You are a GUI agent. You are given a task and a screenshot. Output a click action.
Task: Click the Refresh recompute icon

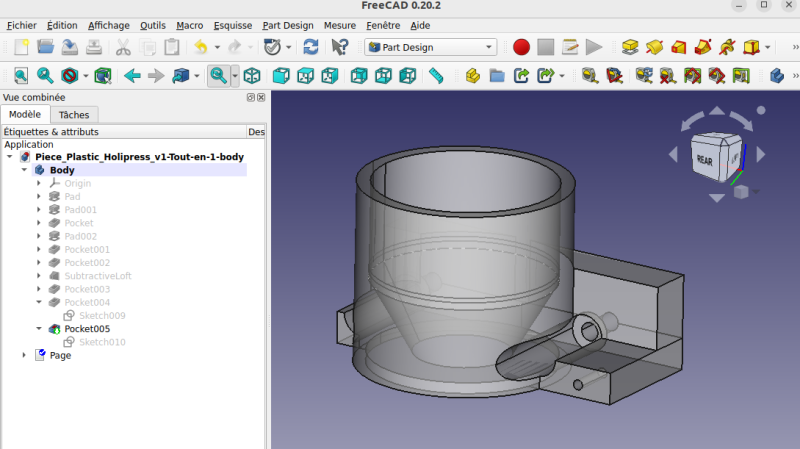coord(311,47)
